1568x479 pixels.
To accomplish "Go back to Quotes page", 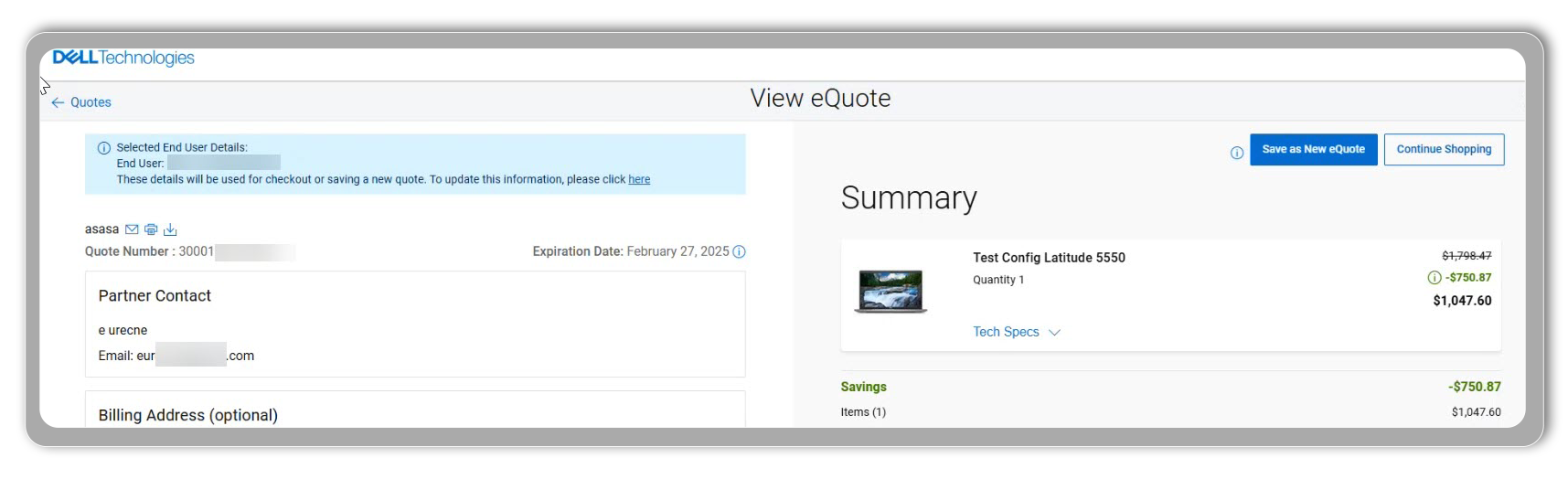I will [x=91, y=102].
